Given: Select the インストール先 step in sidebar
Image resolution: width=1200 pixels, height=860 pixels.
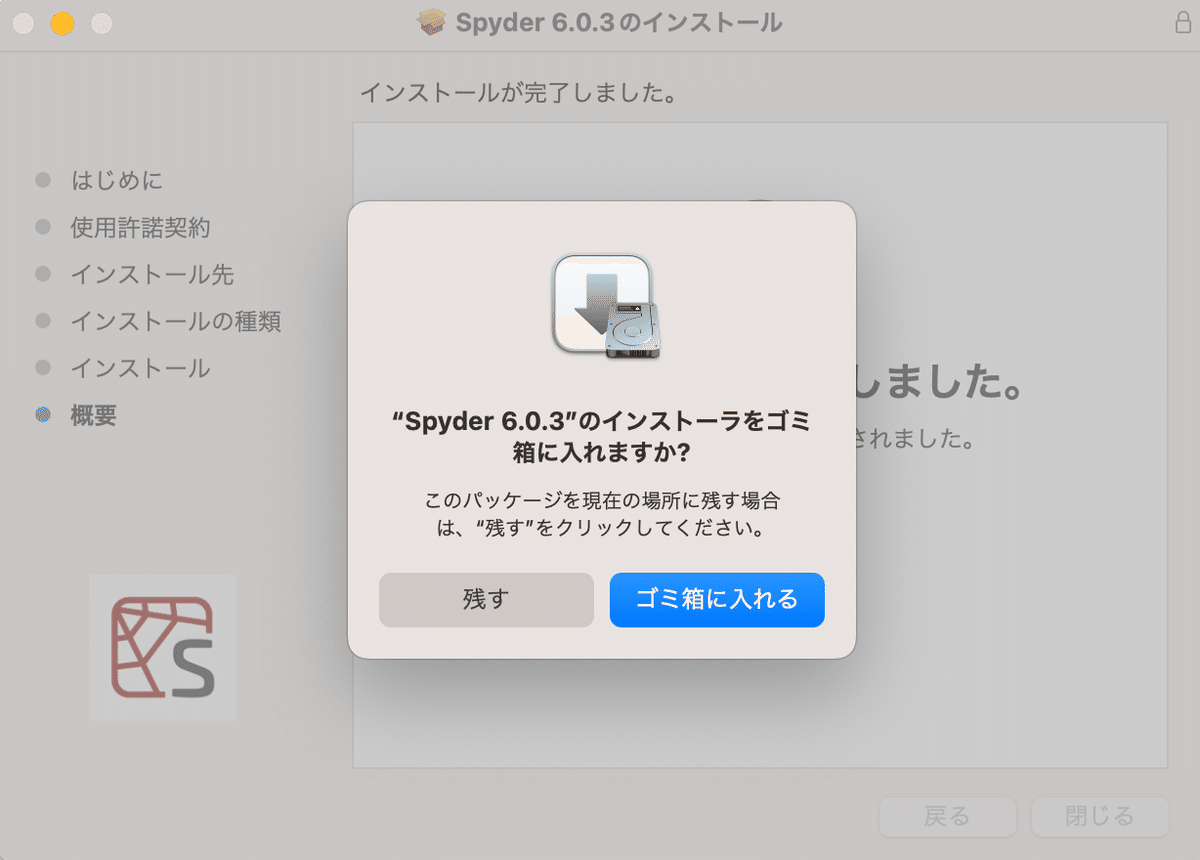Looking at the screenshot, I should pos(152,274).
